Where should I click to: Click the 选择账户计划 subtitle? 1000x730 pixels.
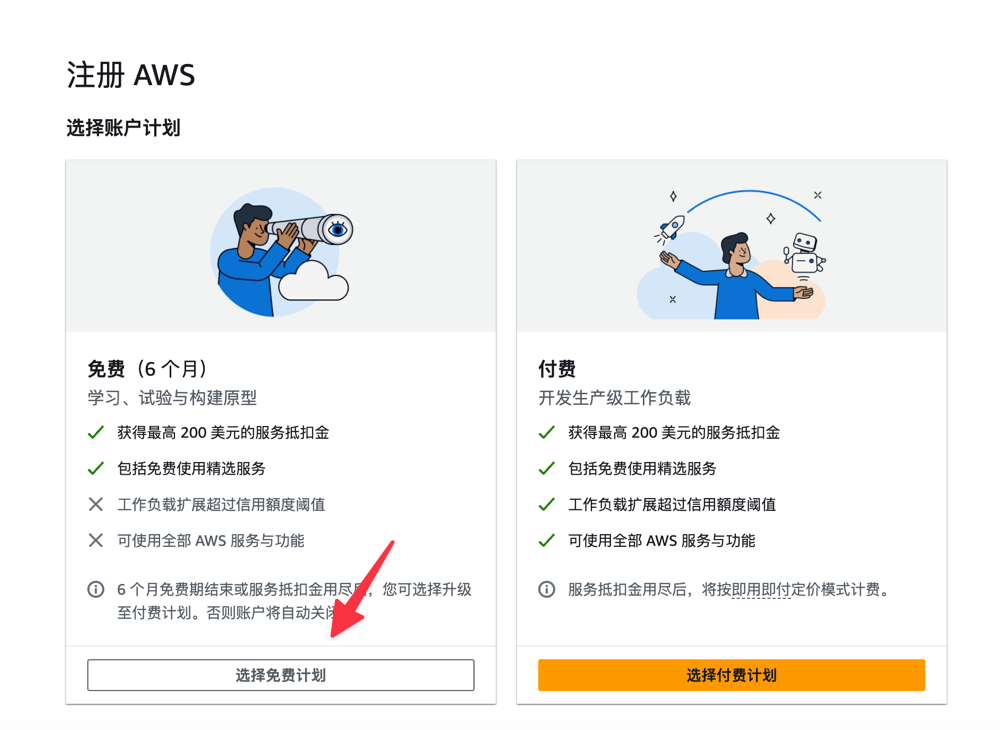pos(124,128)
